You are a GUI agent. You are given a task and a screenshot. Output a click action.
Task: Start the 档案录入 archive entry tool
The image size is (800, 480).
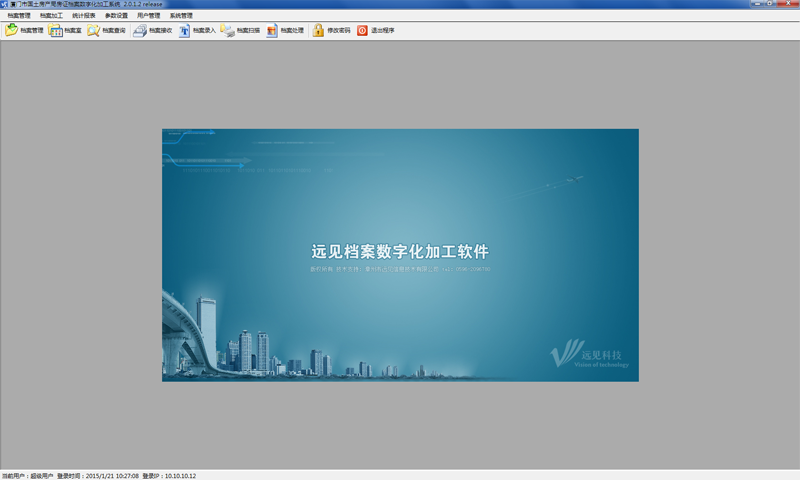coord(197,31)
